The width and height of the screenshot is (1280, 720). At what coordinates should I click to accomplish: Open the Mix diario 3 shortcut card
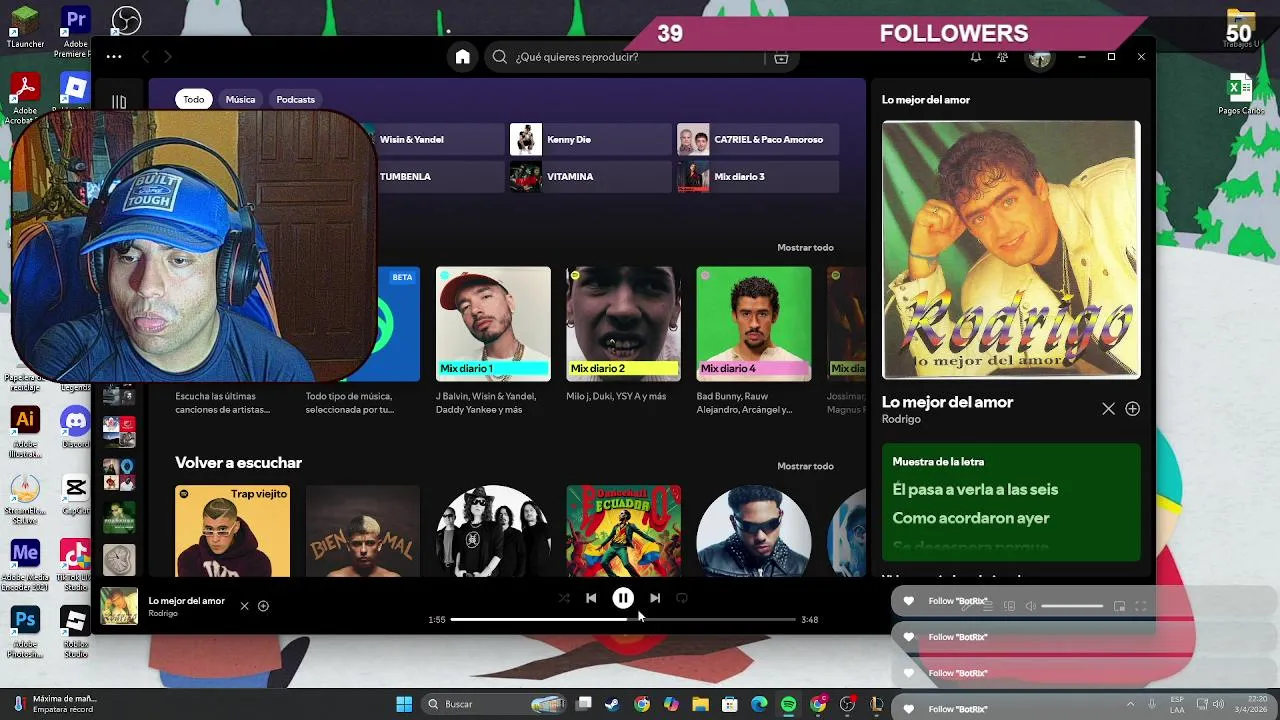coord(758,176)
